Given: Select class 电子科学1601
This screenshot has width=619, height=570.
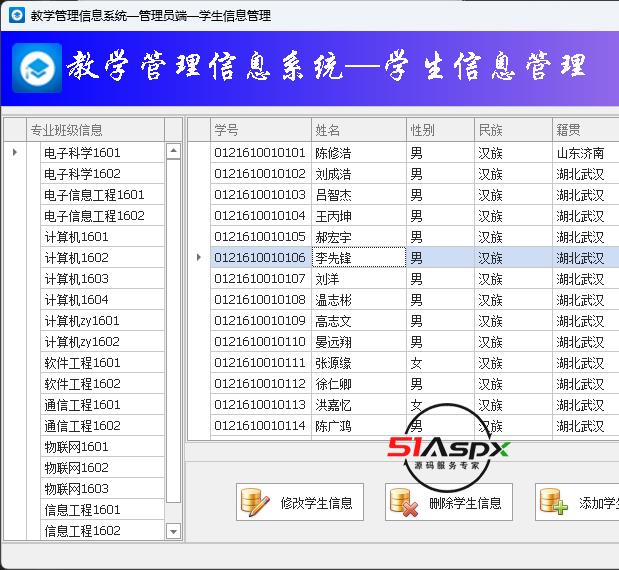Looking at the screenshot, I should point(102,152).
